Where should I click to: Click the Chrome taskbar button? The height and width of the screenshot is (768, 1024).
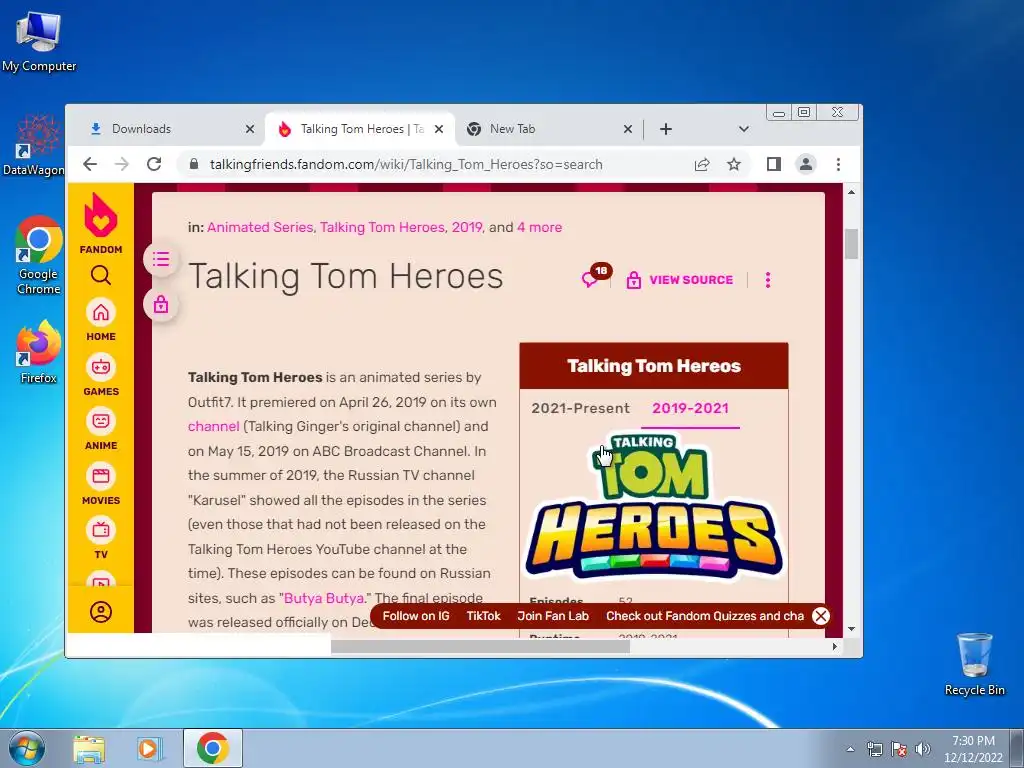213,748
